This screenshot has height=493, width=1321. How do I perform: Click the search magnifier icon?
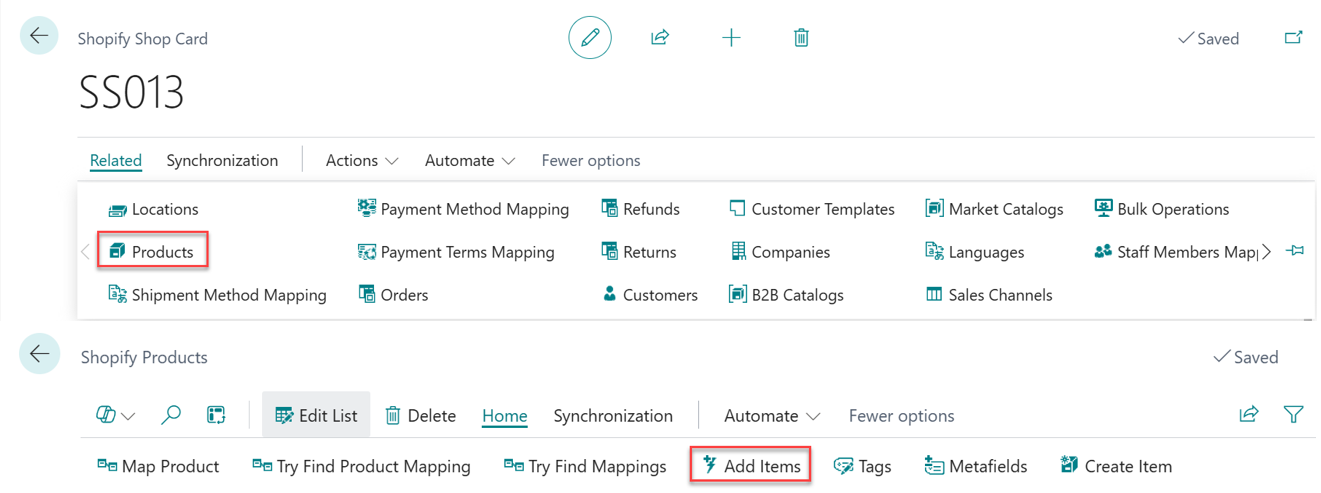pyautogui.click(x=171, y=415)
